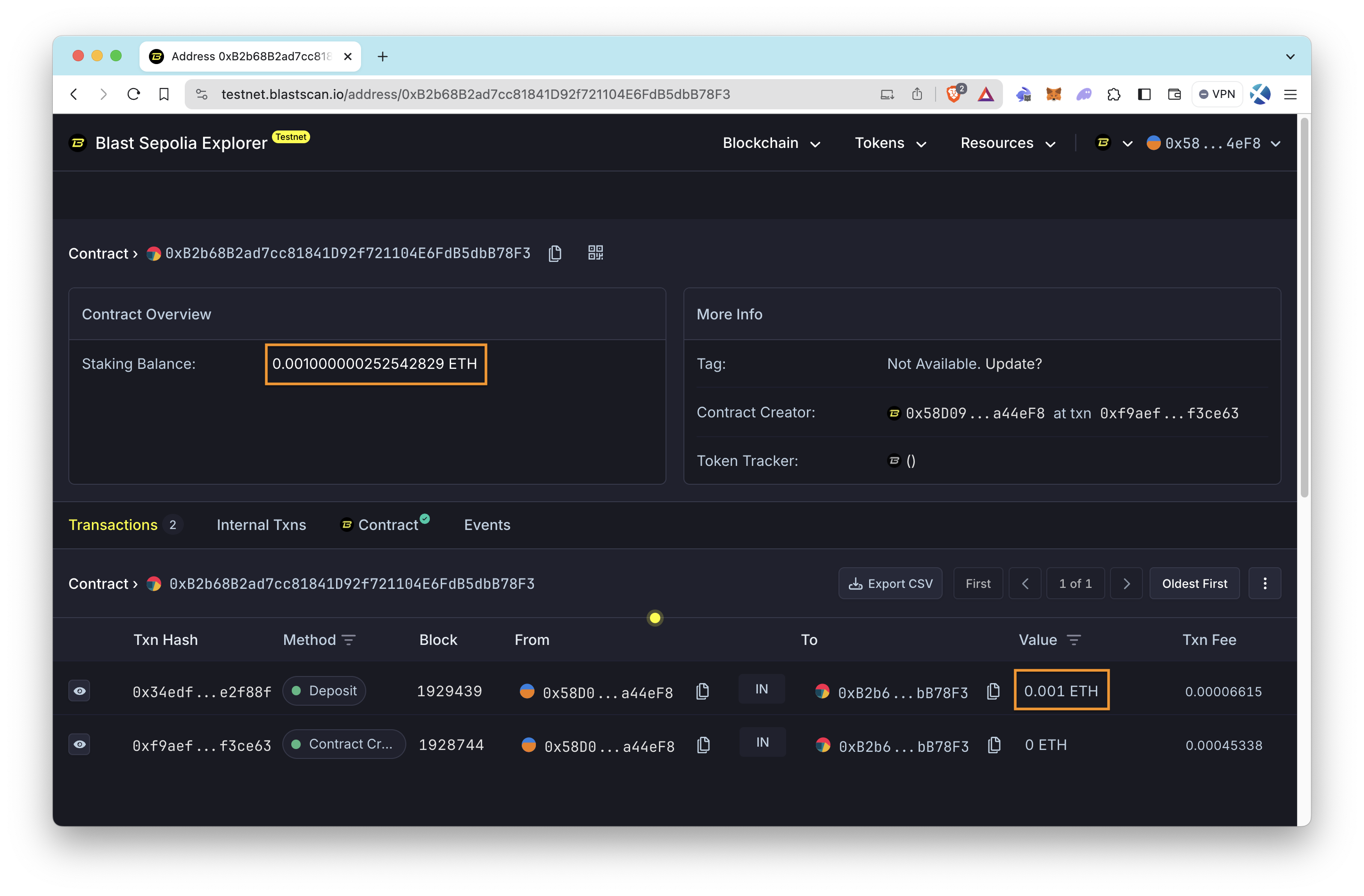Image resolution: width=1364 pixels, height=896 pixels.
Task: Open Brave Shields lion icon
Action: (953, 94)
